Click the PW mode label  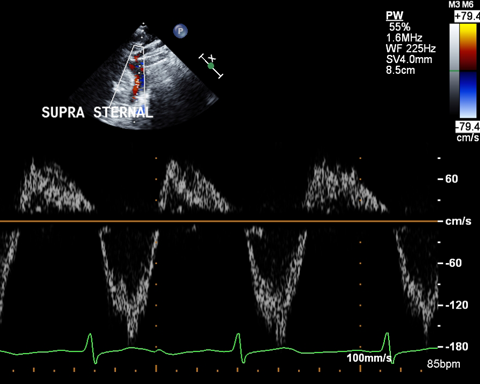point(394,16)
